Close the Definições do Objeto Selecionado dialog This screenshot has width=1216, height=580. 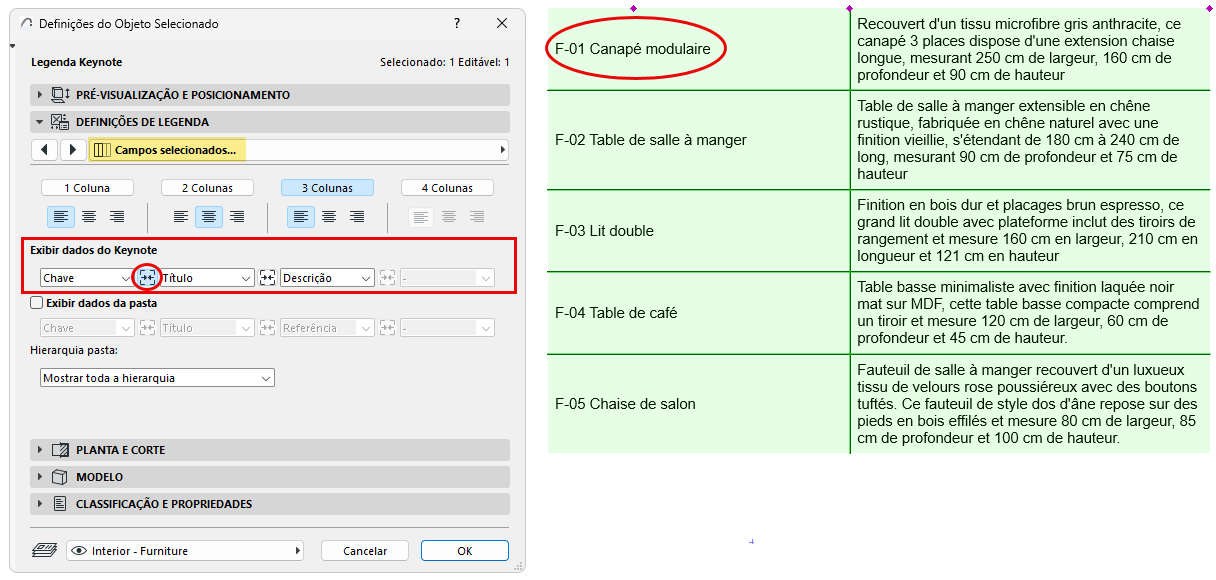point(502,23)
